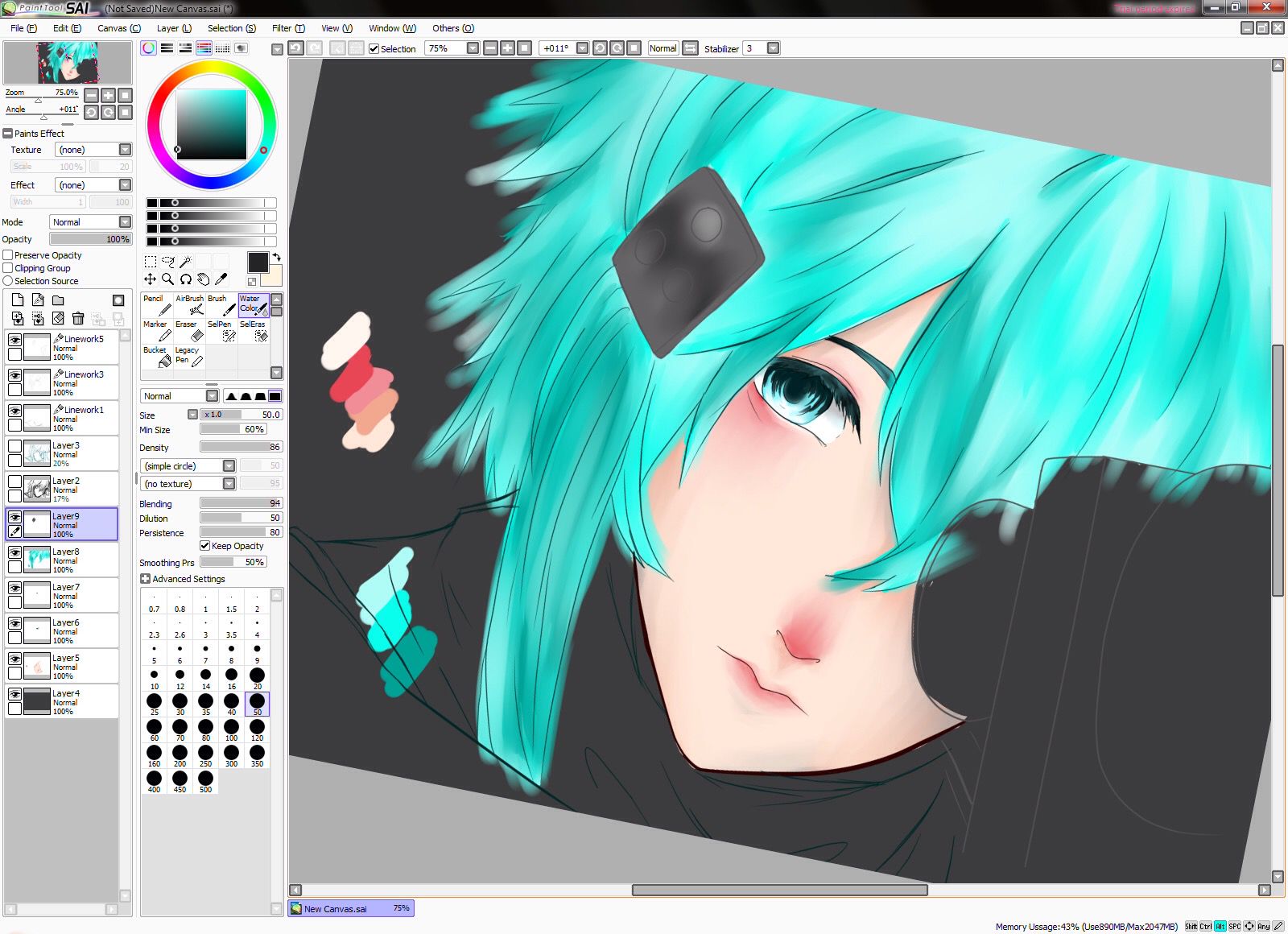Toggle the swatches panel icon
The image size is (1288, 934).
223,48
